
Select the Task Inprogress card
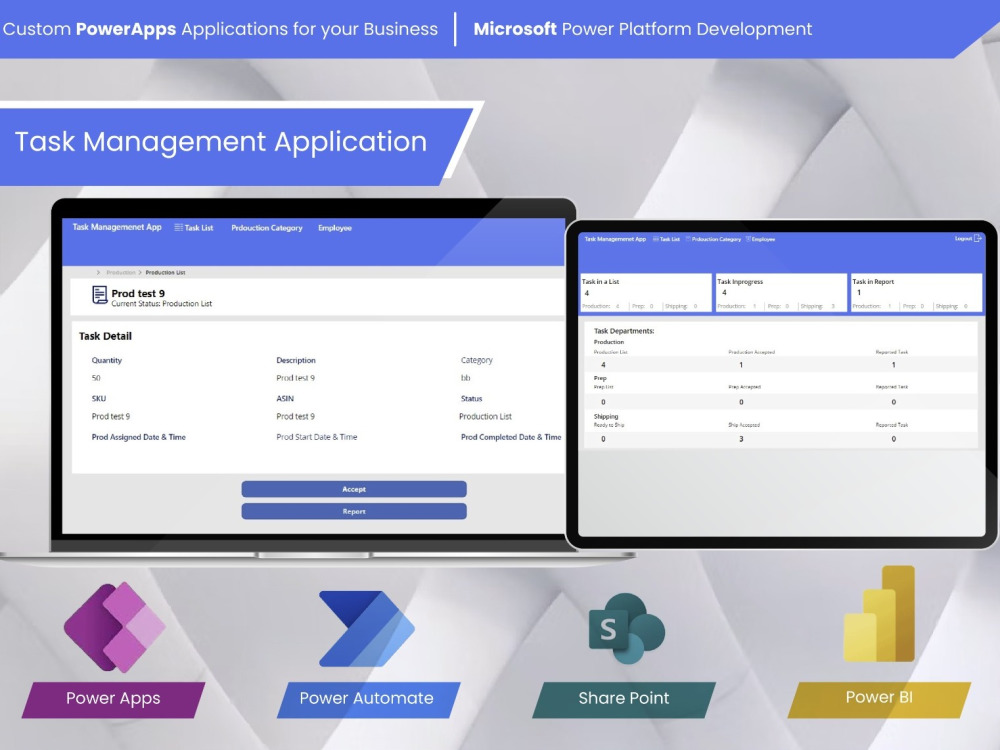click(x=781, y=293)
